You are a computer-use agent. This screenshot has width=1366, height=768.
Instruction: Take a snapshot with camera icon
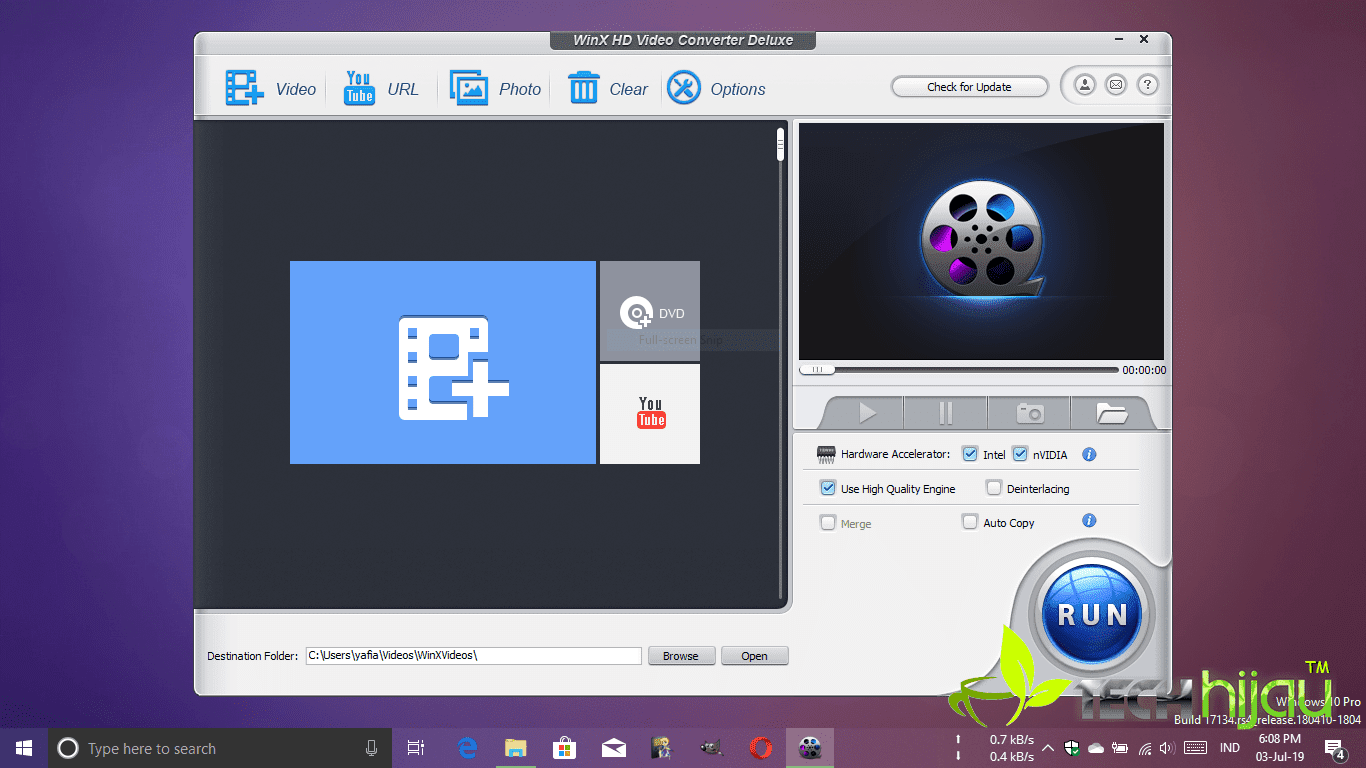coord(1029,412)
